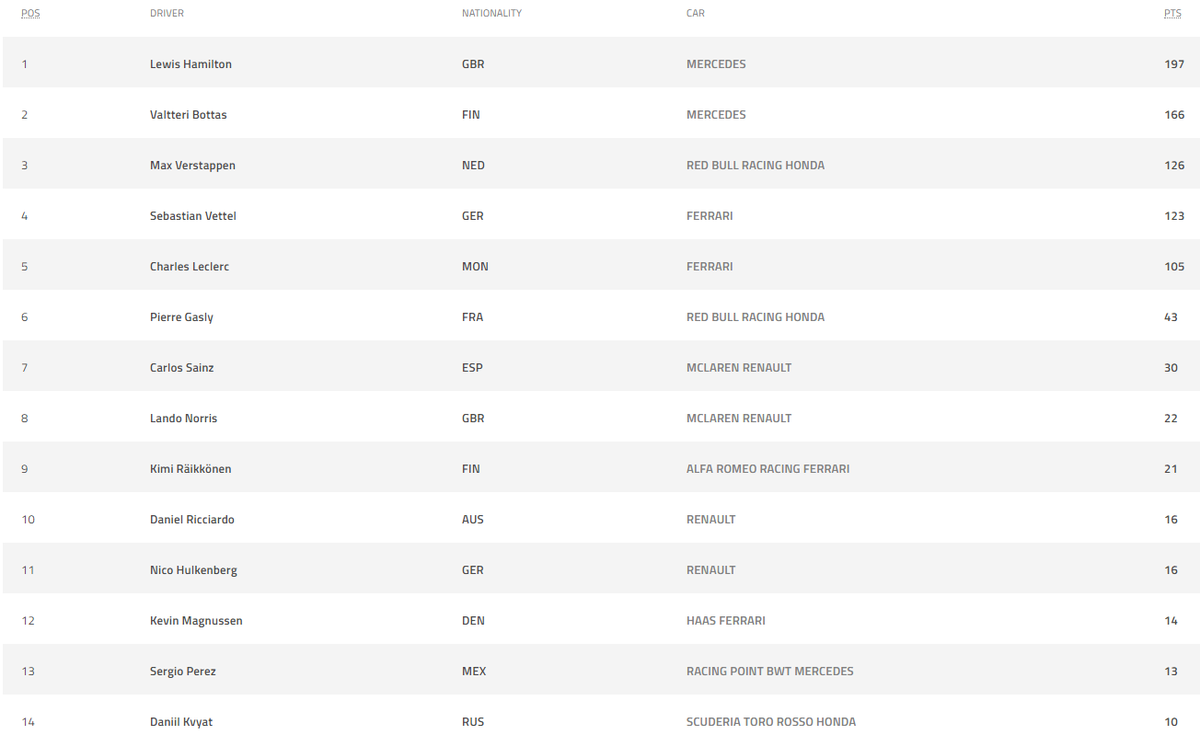Open Charles Leclerc driver page
The height and width of the screenshot is (735, 1200).
(189, 267)
